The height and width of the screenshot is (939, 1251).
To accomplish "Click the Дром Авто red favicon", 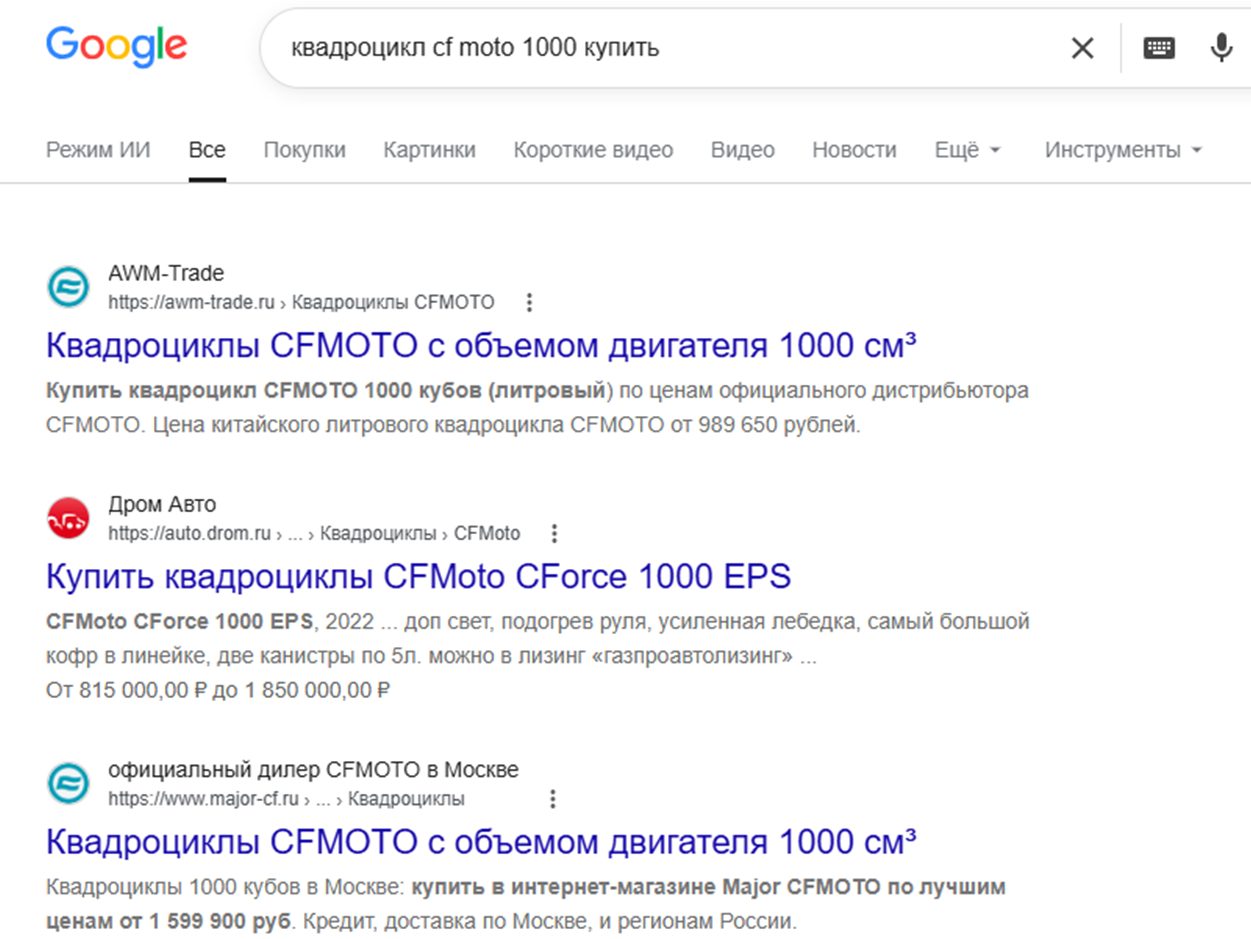I will click(68, 518).
